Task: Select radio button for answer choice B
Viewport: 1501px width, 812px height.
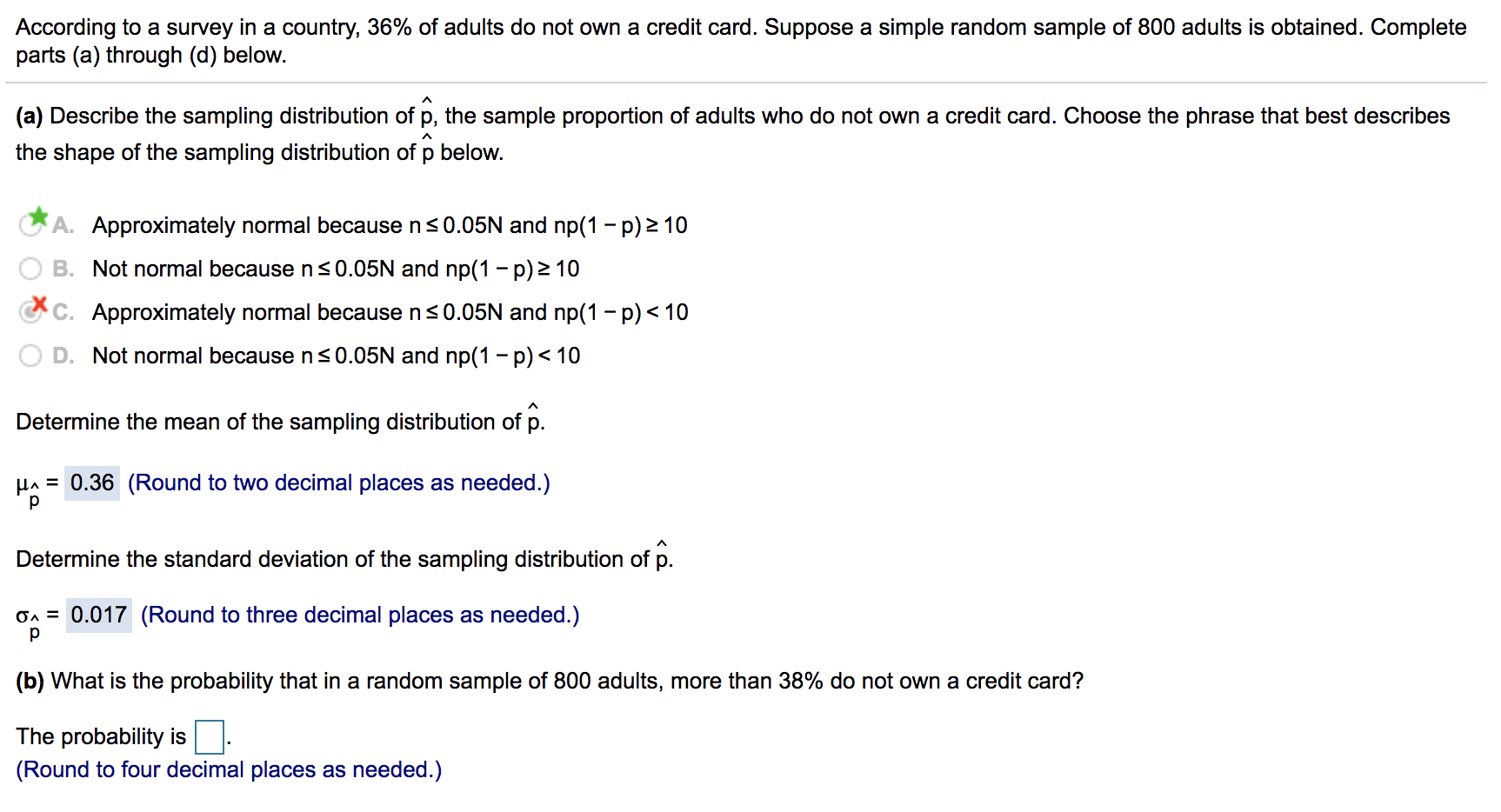Action: click(30, 269)
